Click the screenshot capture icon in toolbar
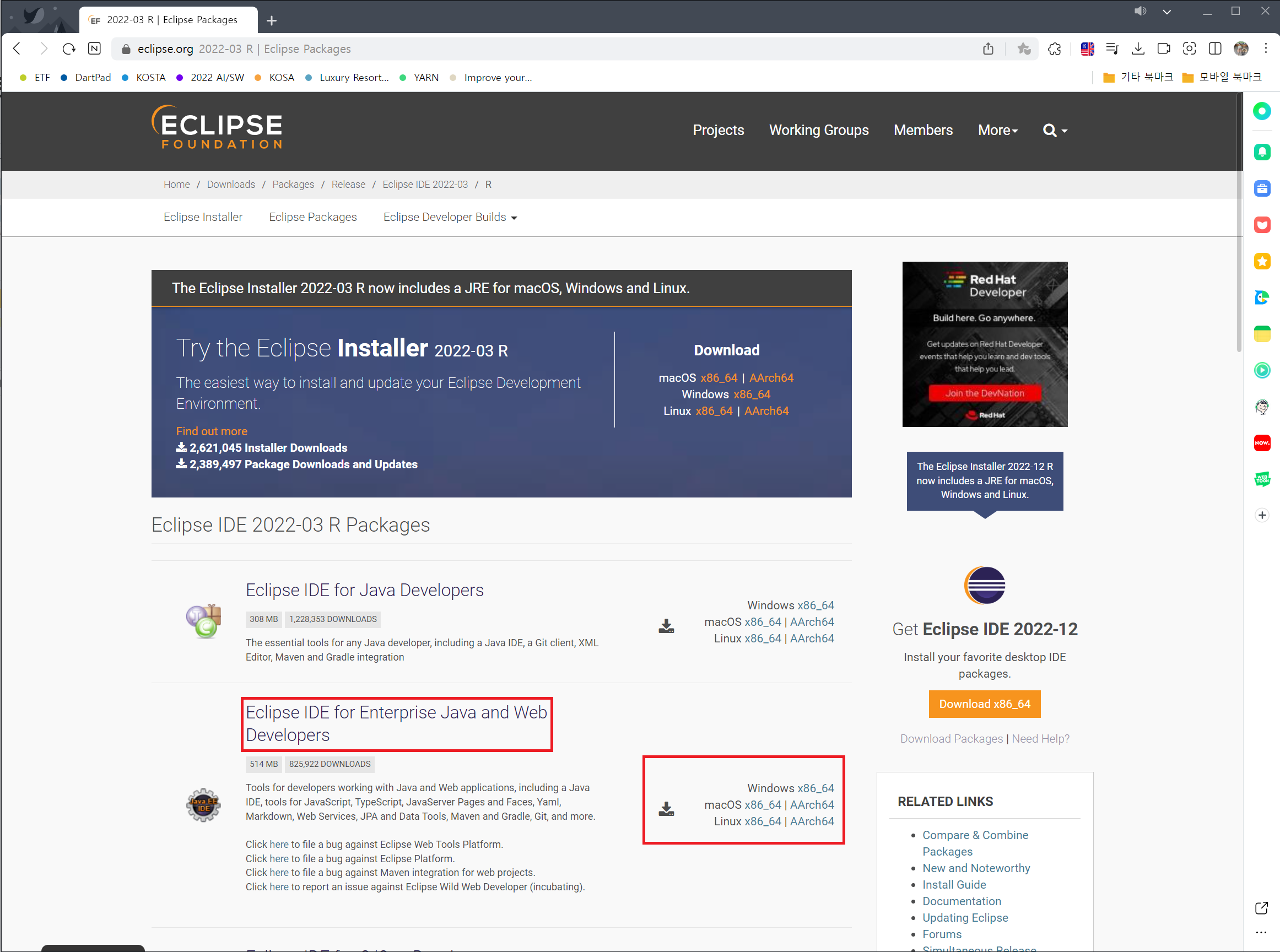Viewport: 1280px width, 952px height. 1189,49
